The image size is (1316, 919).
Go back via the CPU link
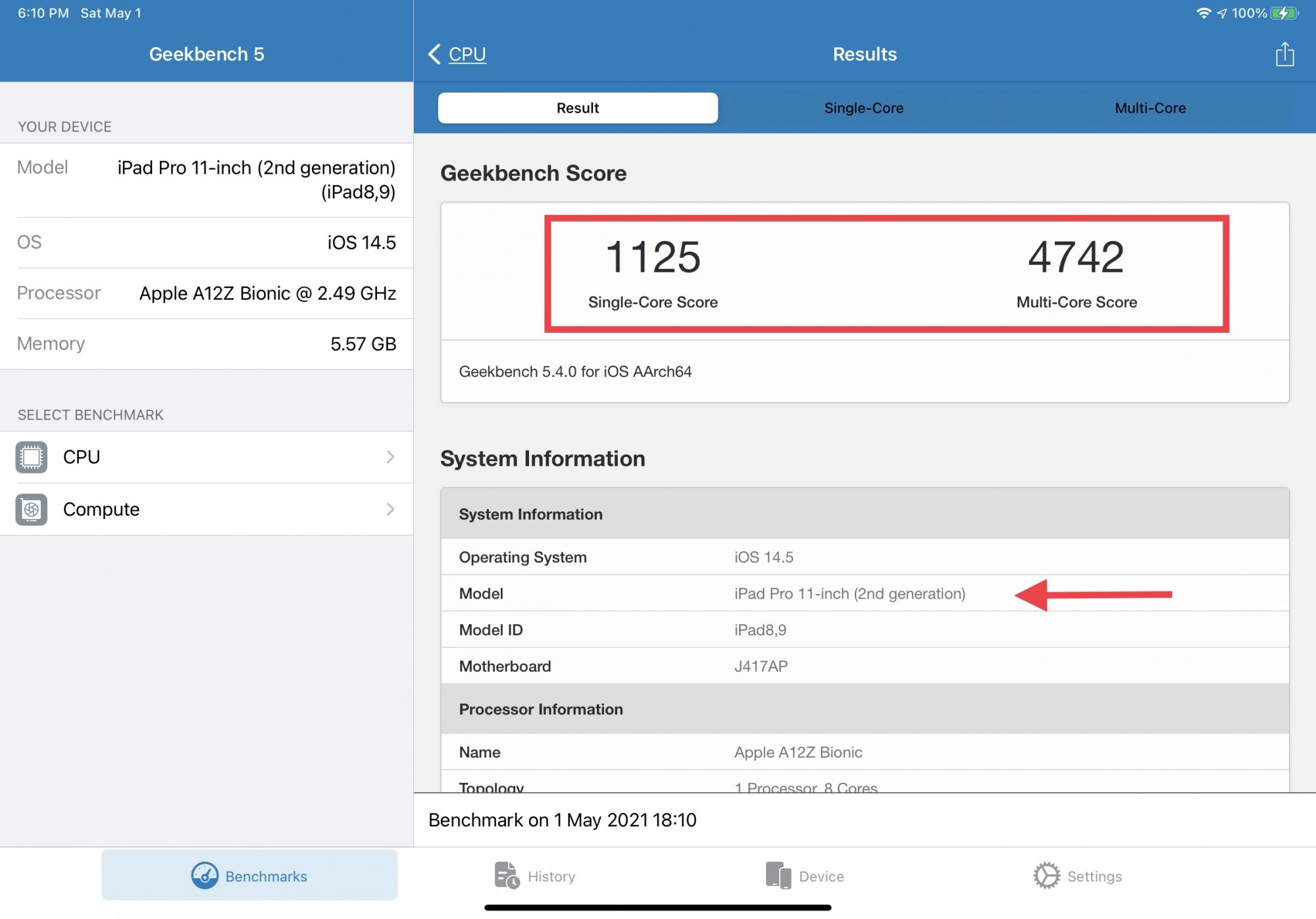coord(467,54)
